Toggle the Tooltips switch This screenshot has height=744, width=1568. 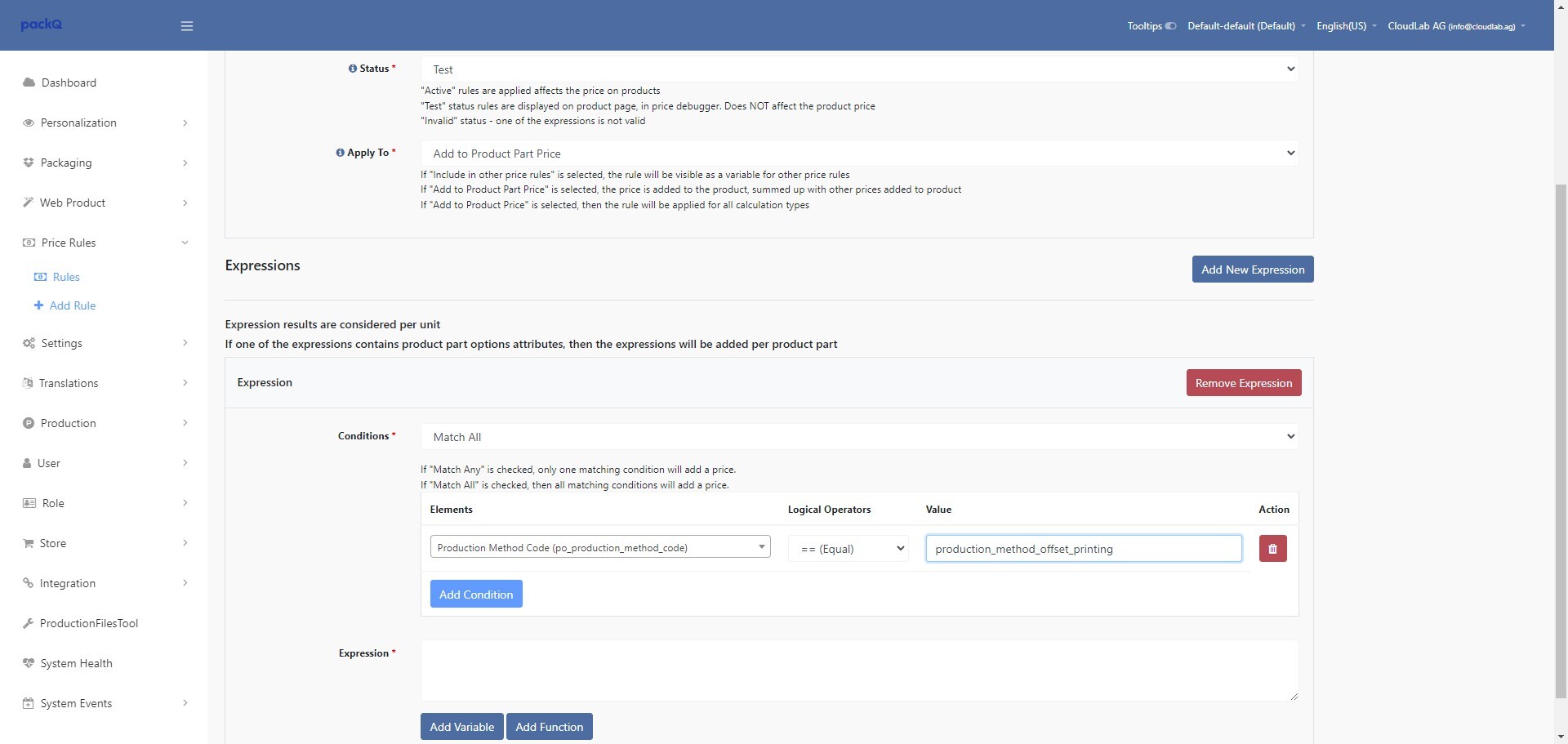[x=1170, y=26]
